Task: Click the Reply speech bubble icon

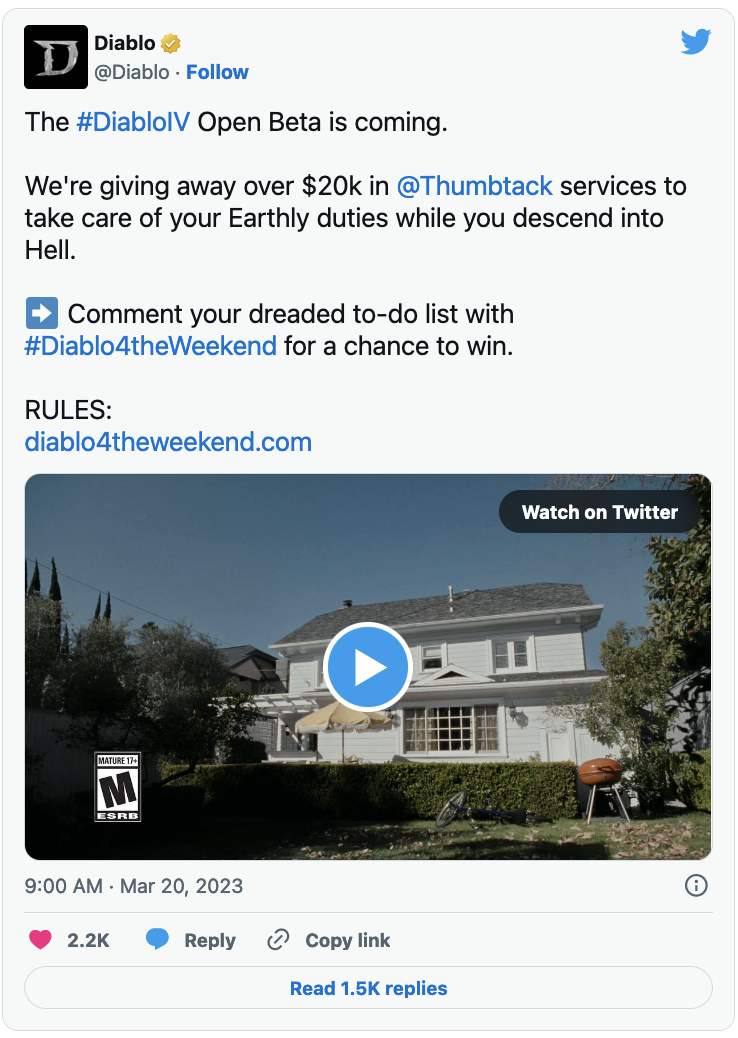Action: [157, 940]
